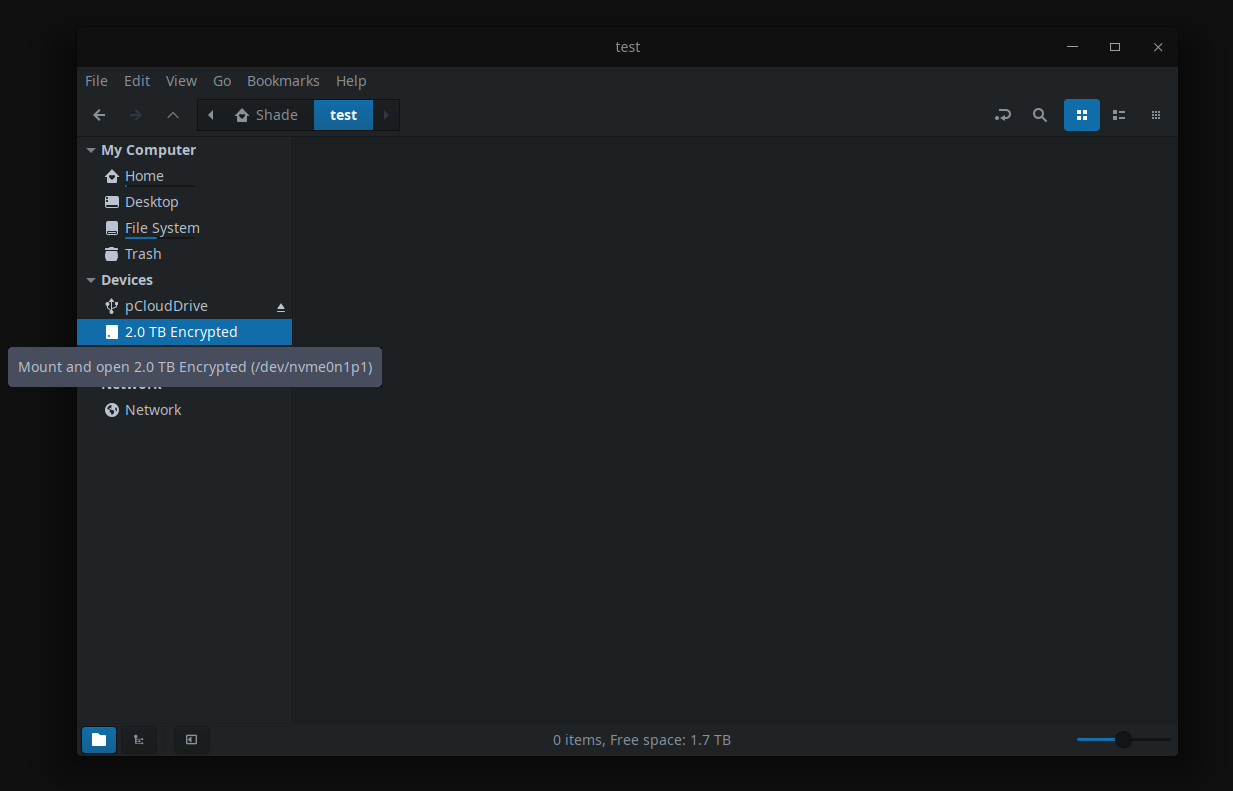
Task: Click the back navigation arrow
Action: pyautogui.click(x=99, y=114)
